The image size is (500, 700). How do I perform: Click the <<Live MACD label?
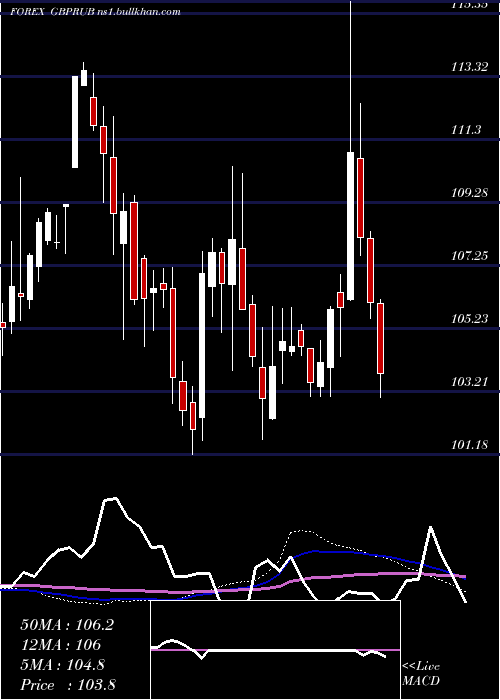pos(421,673)
